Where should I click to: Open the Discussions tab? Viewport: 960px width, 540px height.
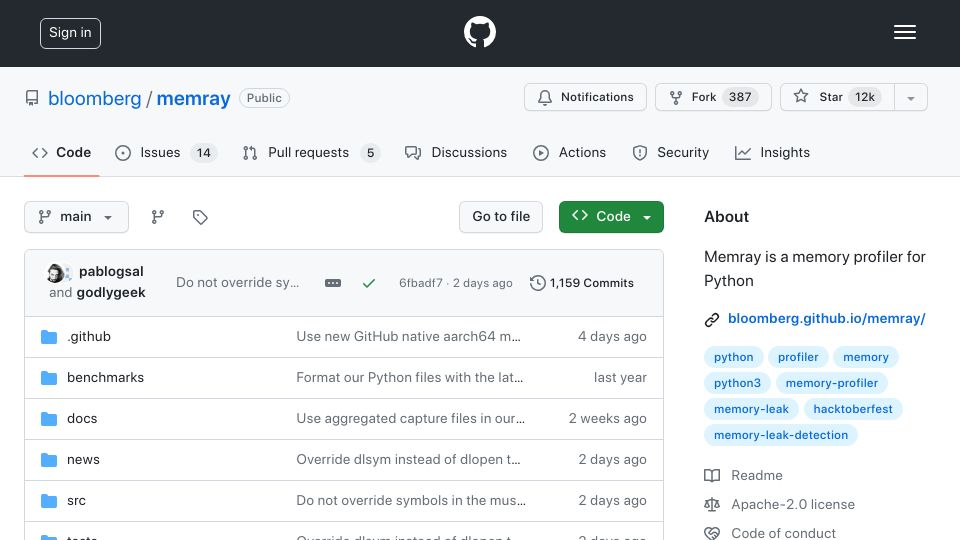tap(456, 152)
